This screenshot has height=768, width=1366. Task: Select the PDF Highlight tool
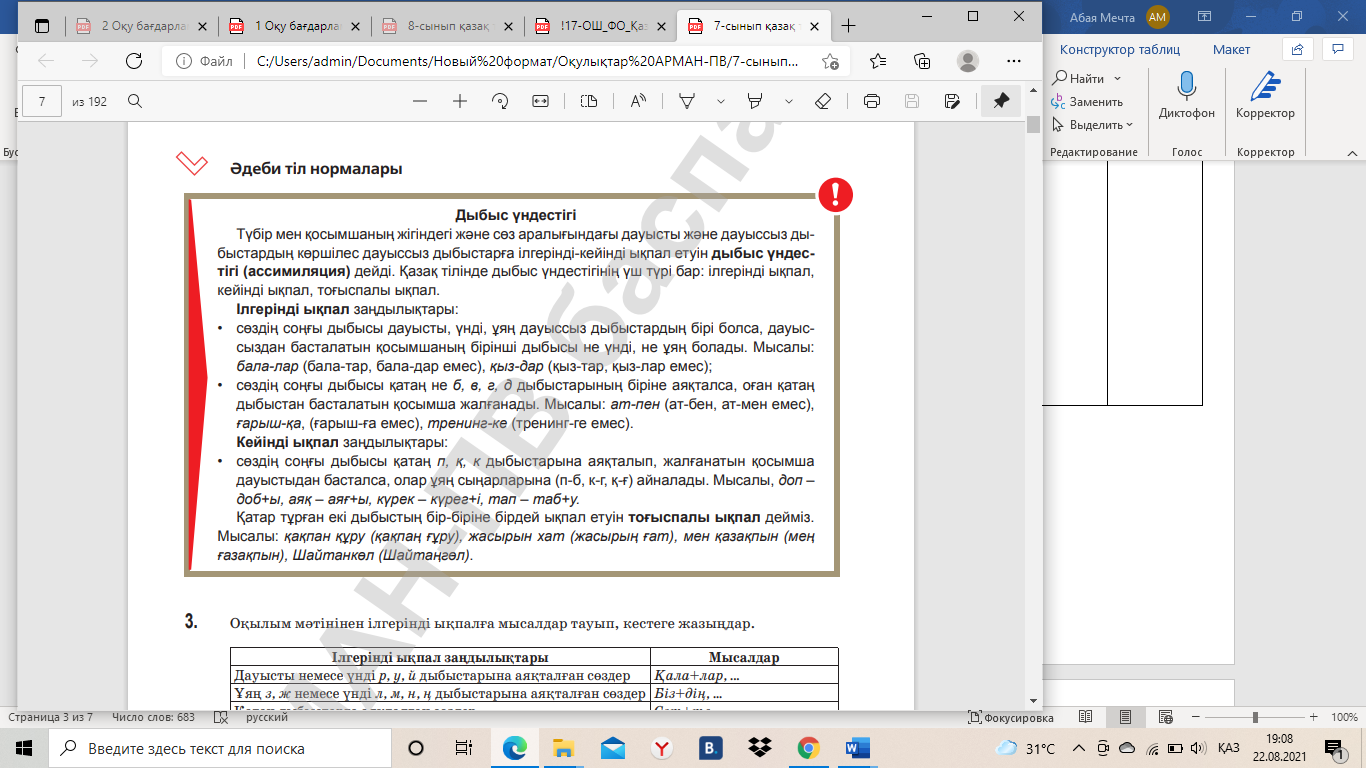click(x=755, y=101)
